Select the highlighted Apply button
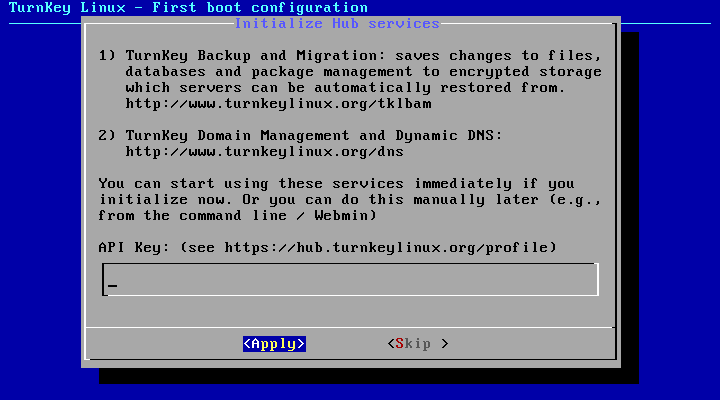This screenshot has width=720, height=400. pos(274,344)
